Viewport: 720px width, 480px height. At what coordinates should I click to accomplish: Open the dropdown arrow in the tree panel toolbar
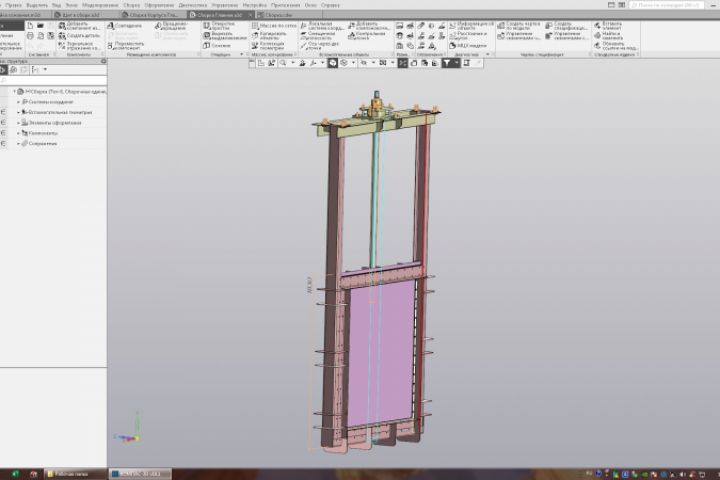[x=45, y=70]
